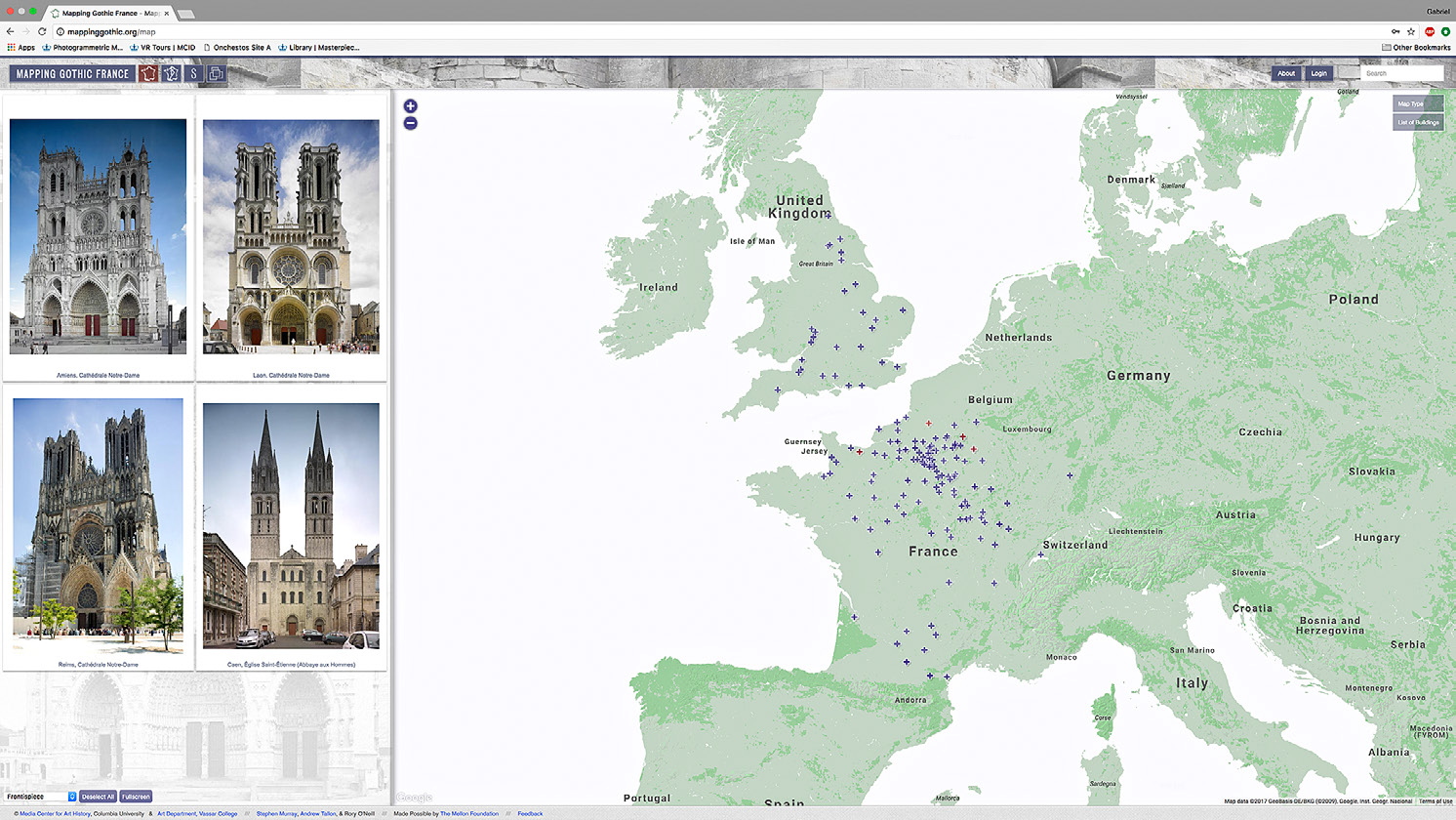Click the Germany label on the map
Viewport: 1456px width, 820px height.
click(1138, 376)
